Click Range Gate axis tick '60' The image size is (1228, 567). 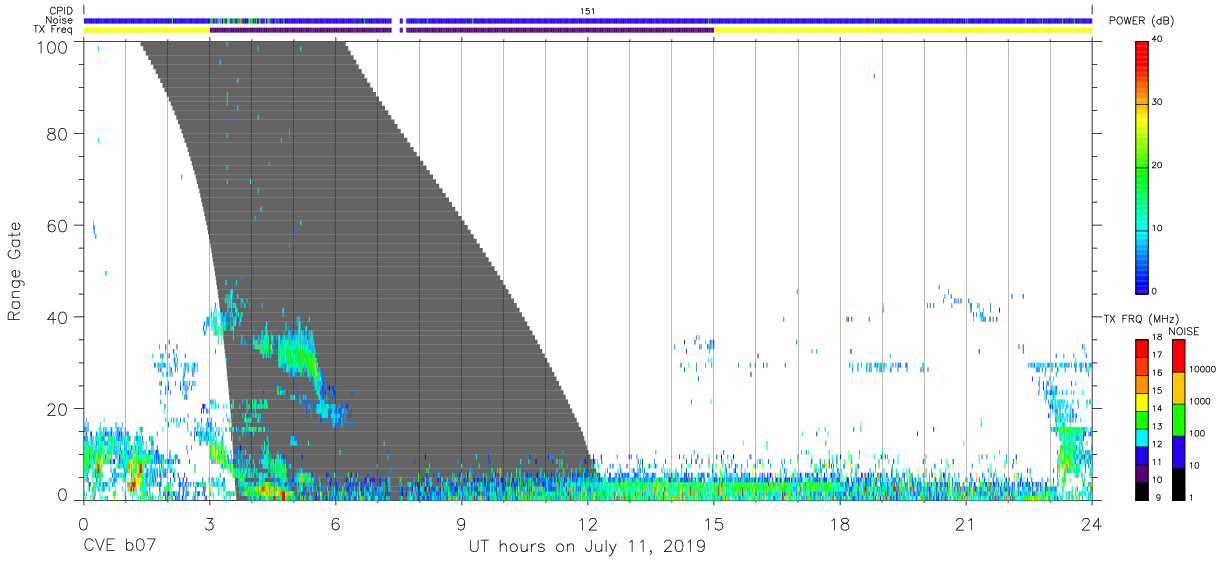[x=58, y=225]
